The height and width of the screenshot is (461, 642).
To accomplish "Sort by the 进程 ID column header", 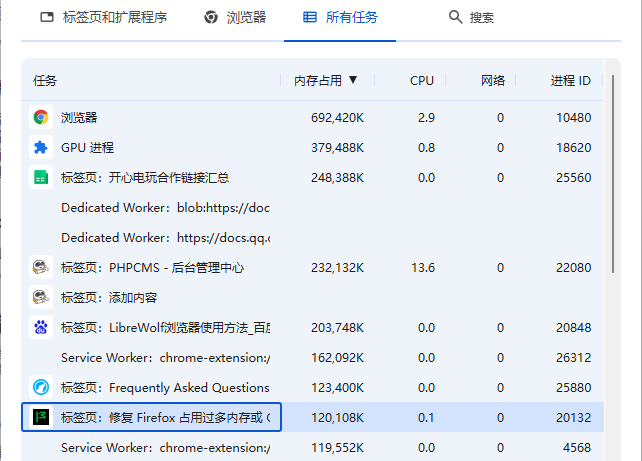I will (570, 81).
